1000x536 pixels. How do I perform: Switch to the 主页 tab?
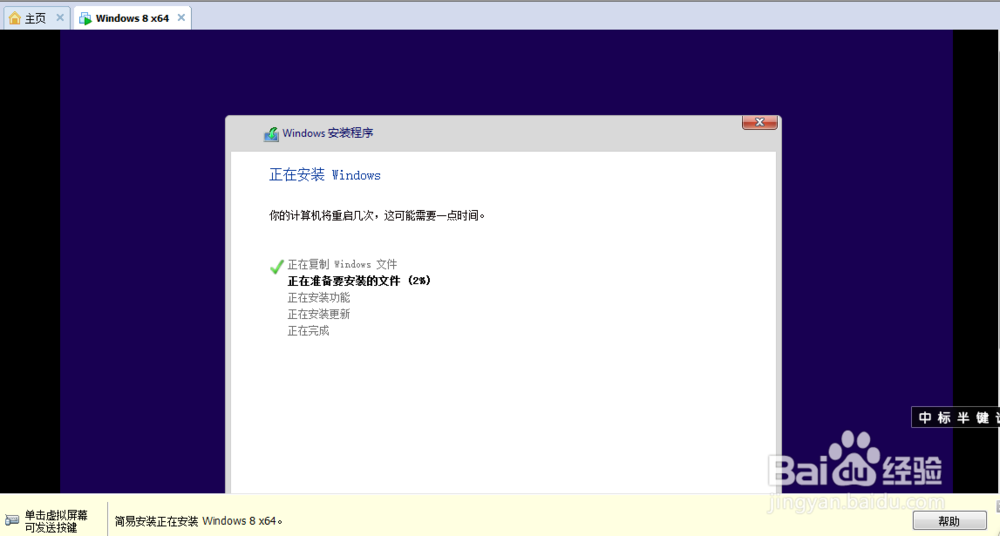click(x=36, y=18)
